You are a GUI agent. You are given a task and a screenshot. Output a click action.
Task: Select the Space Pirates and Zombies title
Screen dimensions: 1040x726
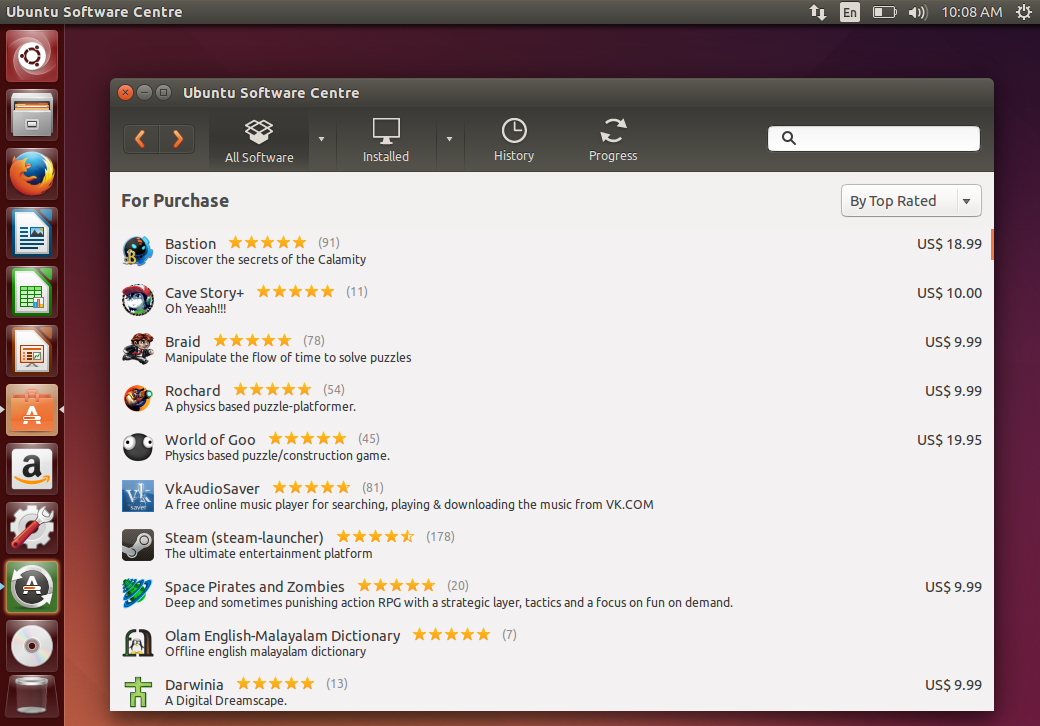click(255, 587)
